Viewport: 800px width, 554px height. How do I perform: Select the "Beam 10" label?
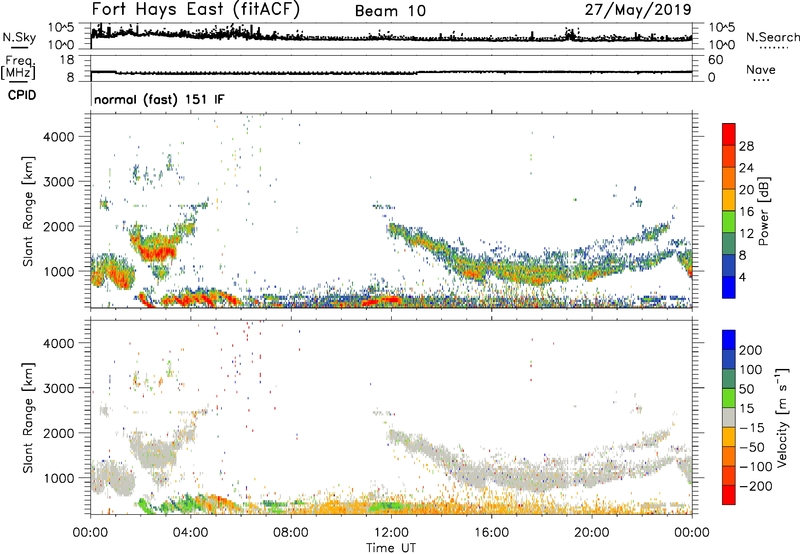pyautogui.click(x=390, y=11)
